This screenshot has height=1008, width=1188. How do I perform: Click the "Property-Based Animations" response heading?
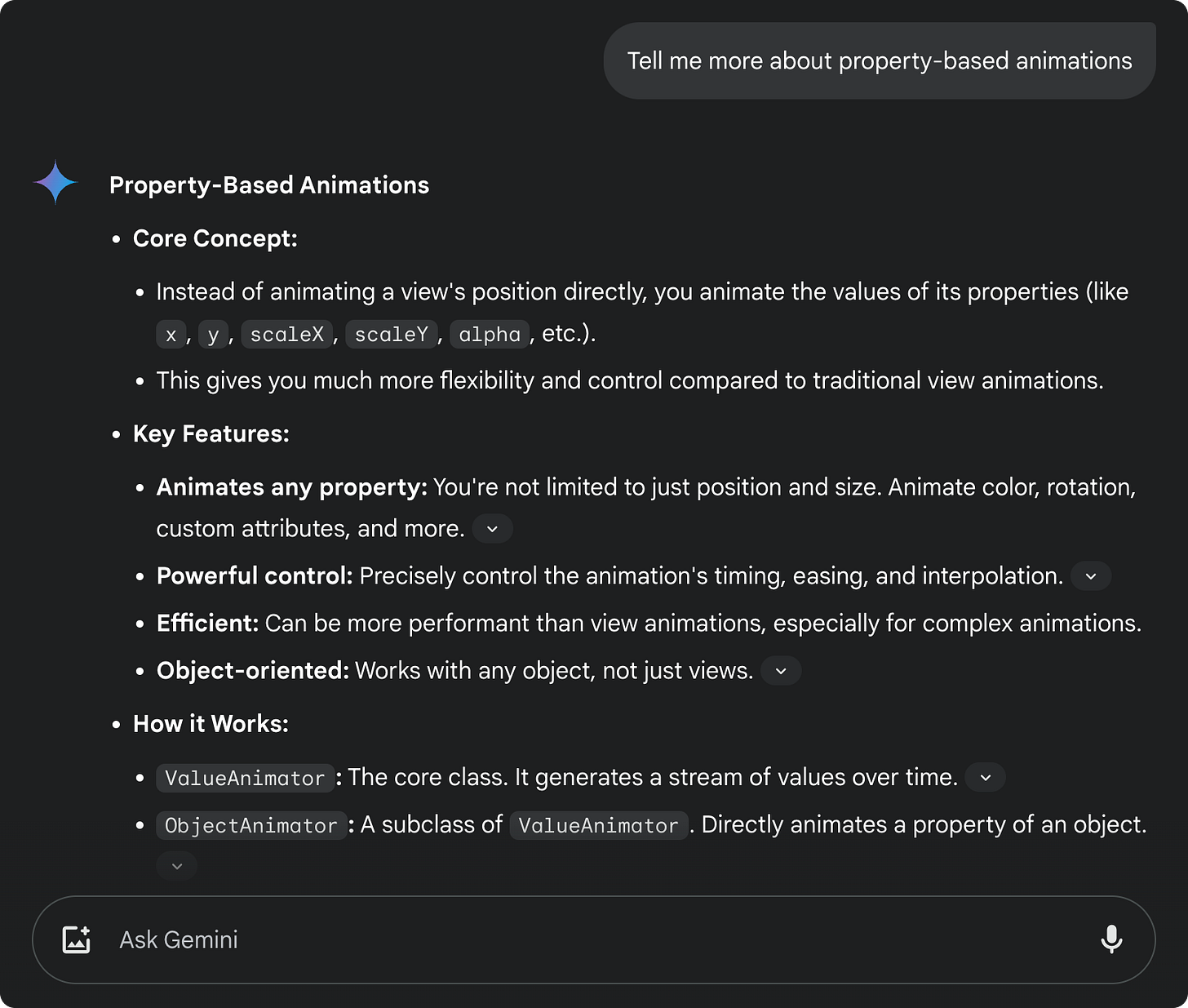pyautogui.click(x=269, y=185)
